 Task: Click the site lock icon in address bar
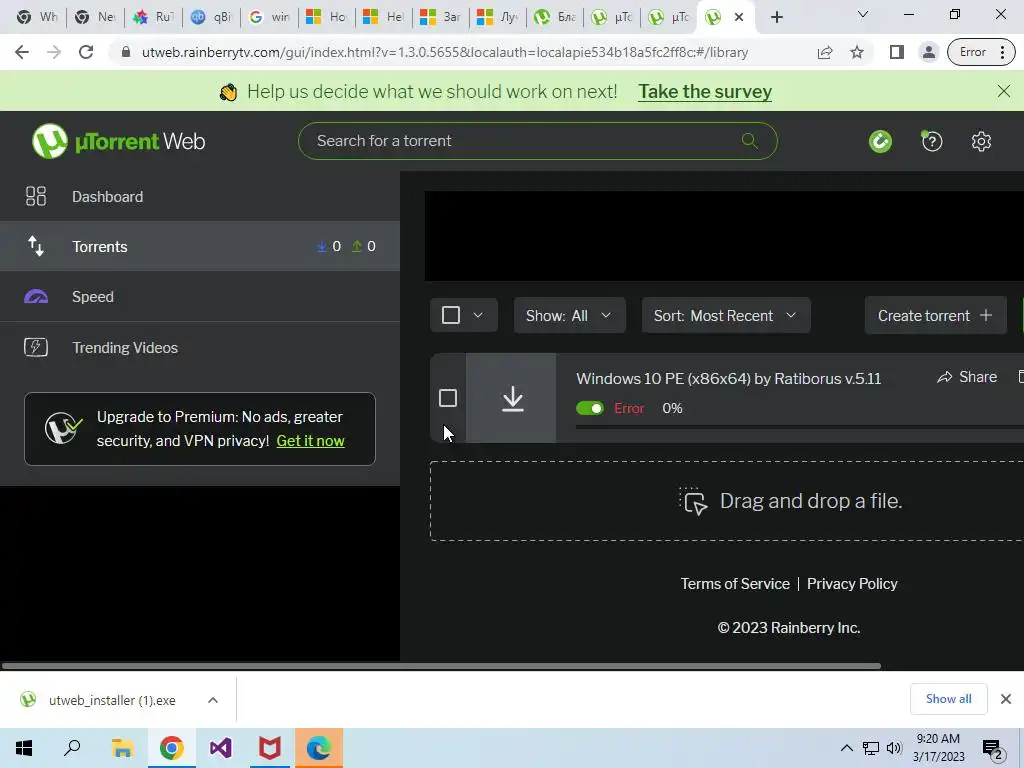coord(126,52)
